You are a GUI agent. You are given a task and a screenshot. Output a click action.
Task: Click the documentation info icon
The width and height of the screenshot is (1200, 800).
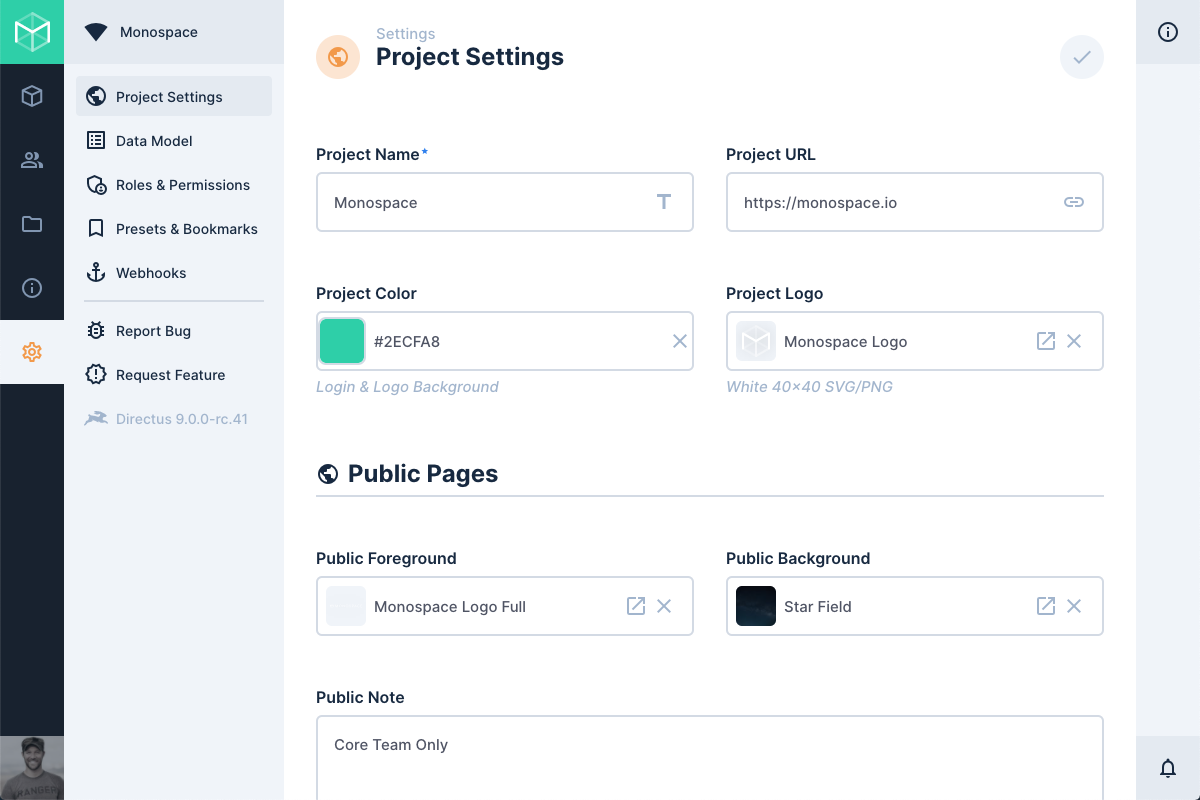tap(32, 288)
